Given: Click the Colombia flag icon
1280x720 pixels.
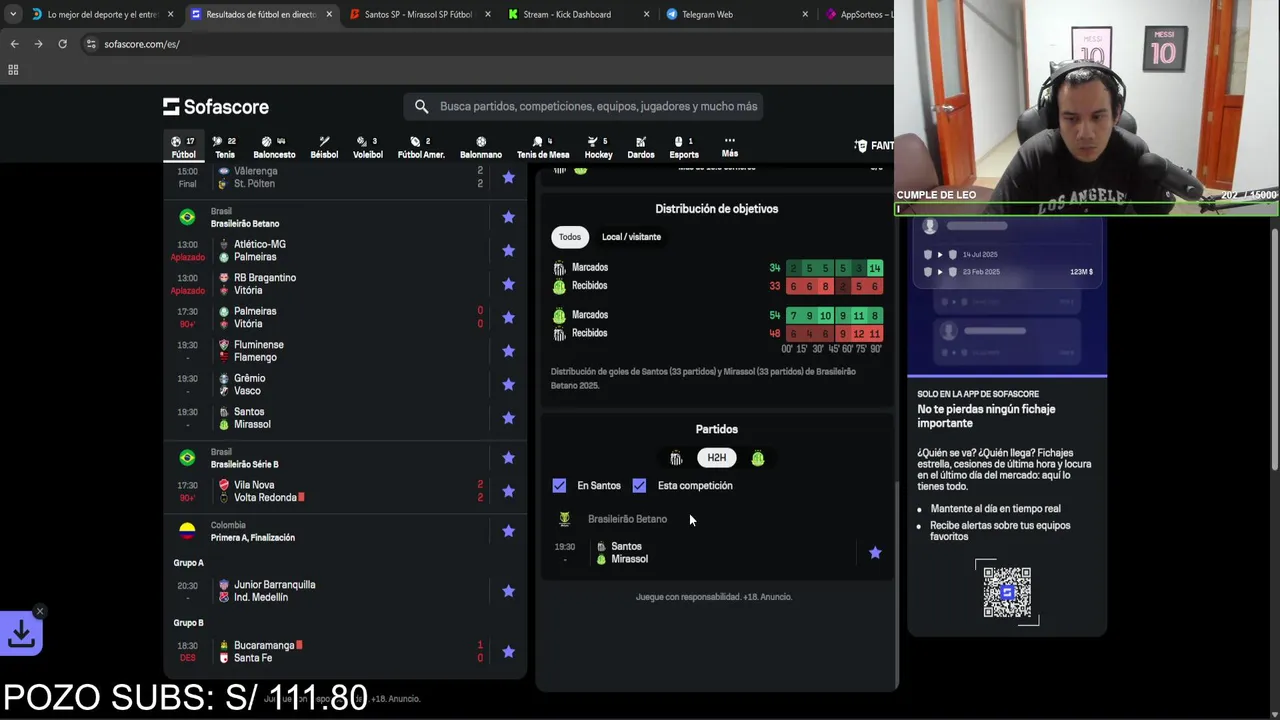Looking at the screenshot, I should pyautogui.click(x=187, y=531).
